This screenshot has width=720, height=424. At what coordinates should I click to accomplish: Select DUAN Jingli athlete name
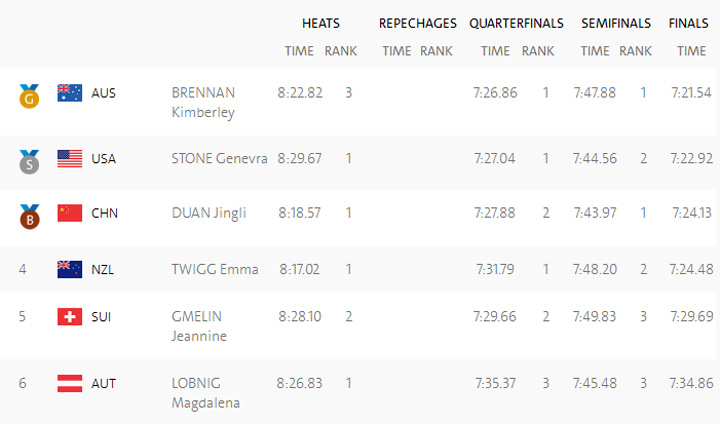tap(209, 212)
